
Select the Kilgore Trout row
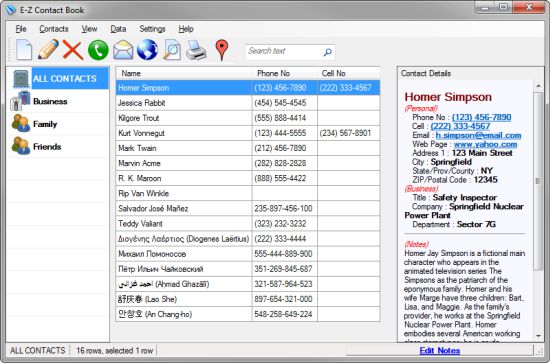[x=248, y=118]
